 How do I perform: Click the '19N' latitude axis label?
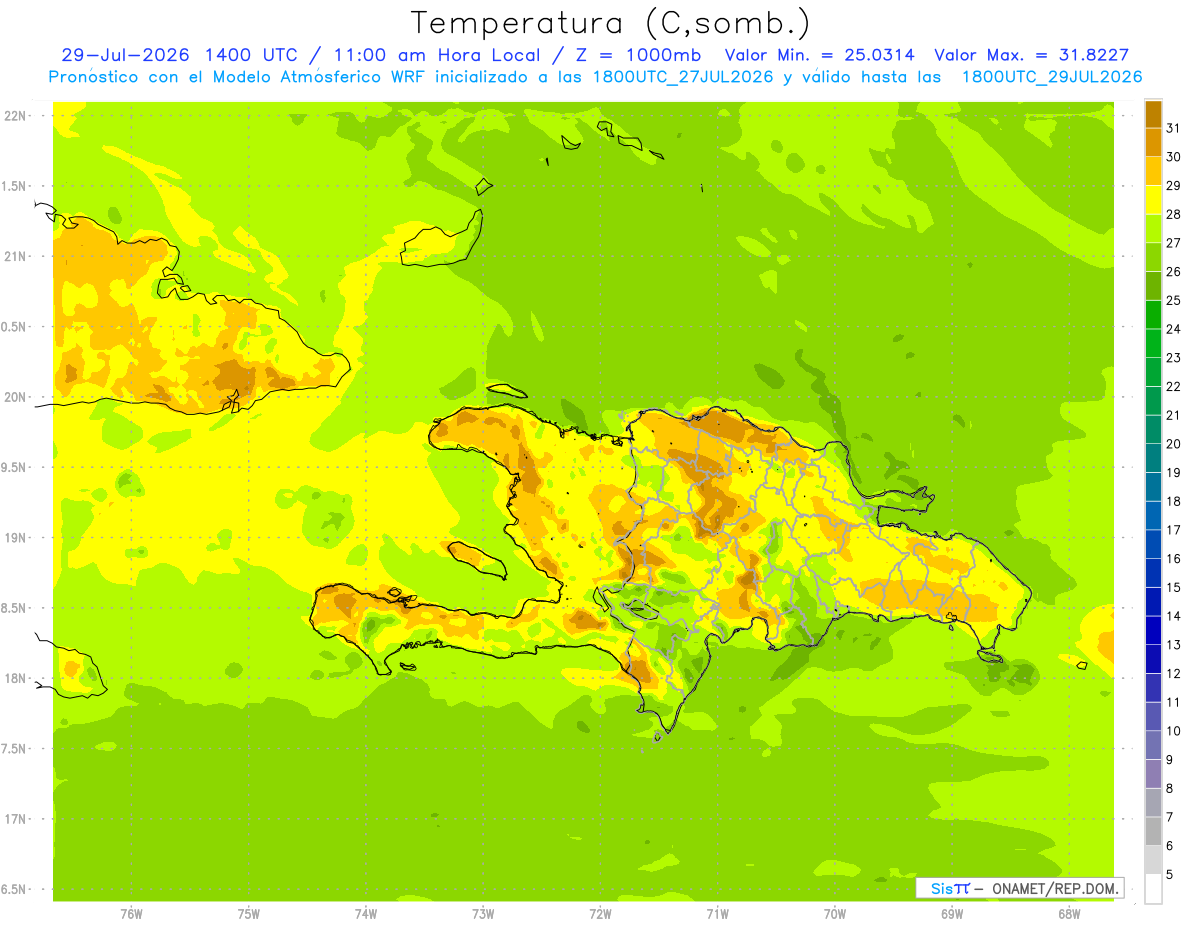[x=15, y=538]
